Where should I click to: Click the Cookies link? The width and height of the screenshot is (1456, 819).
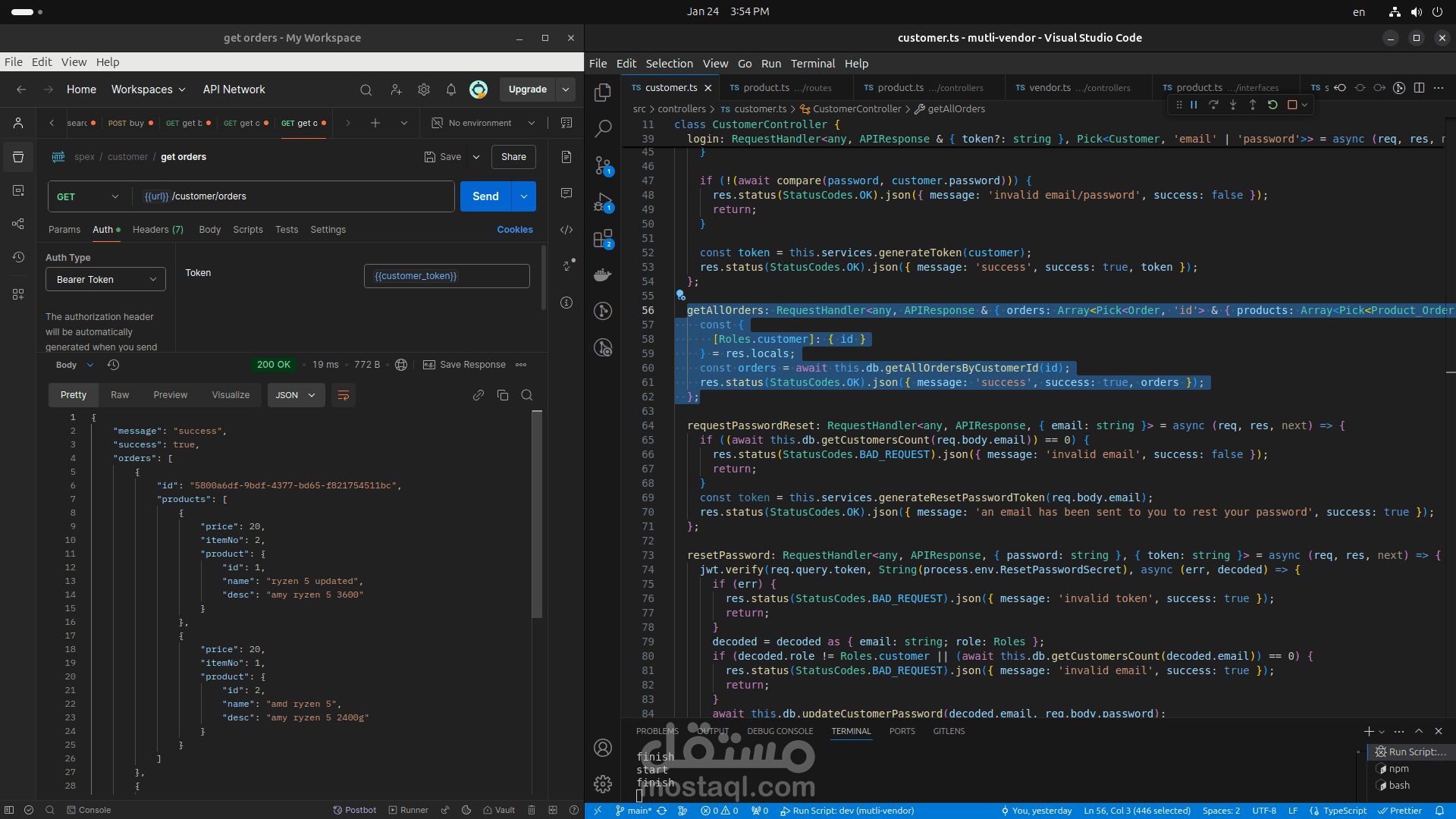(515, 230)
